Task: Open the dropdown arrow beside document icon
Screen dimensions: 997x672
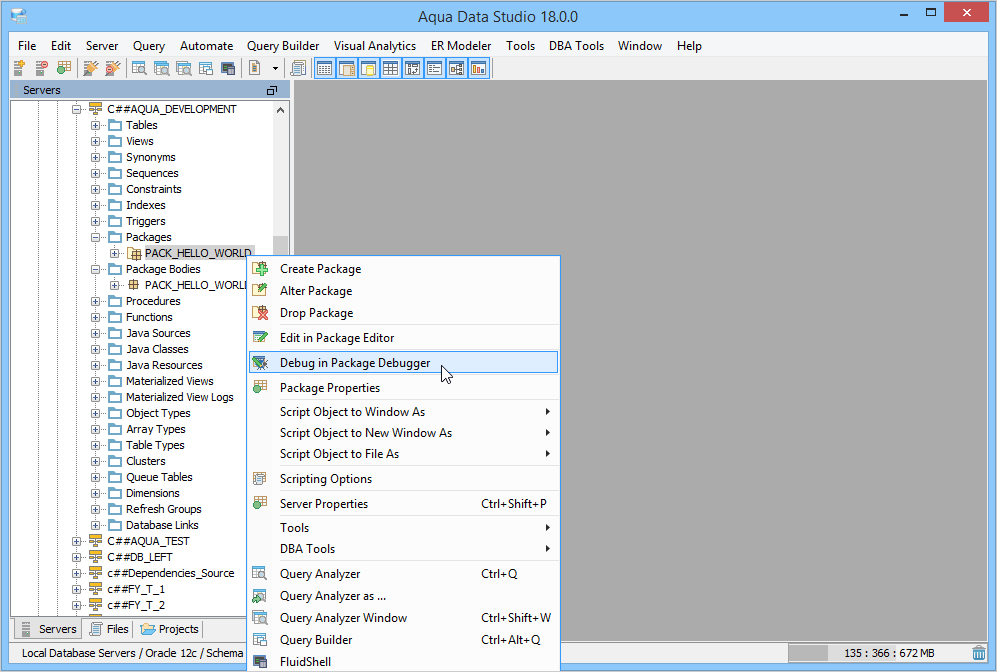Action: pos(275,68)
